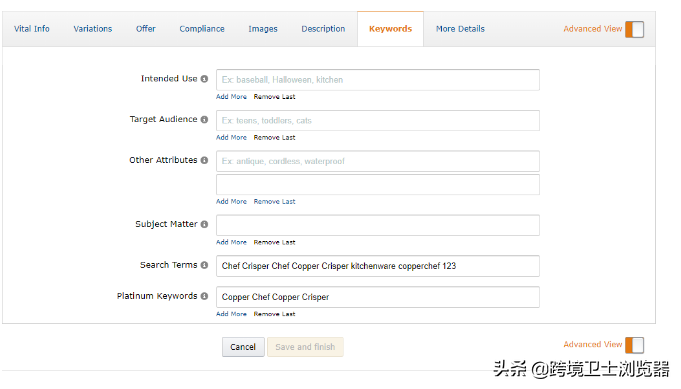Click into the Platinum Keywords field
This screenshot has height=389, width=681.
coord(378,297)
